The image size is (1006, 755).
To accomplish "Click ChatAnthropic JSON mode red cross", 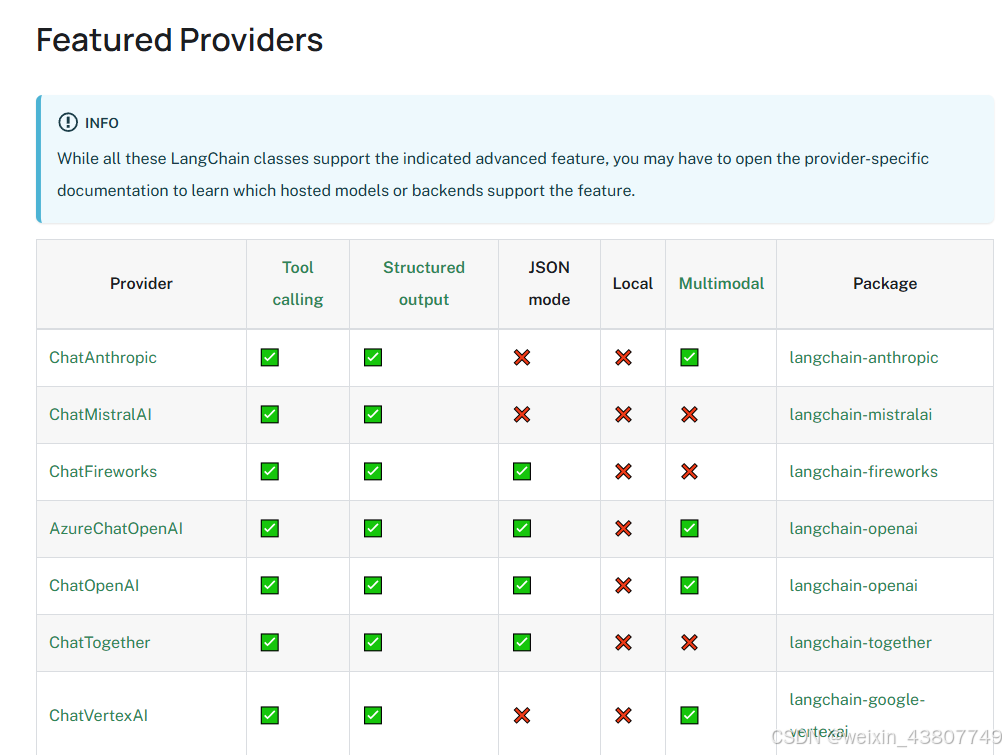I will (x=522, y=357).
